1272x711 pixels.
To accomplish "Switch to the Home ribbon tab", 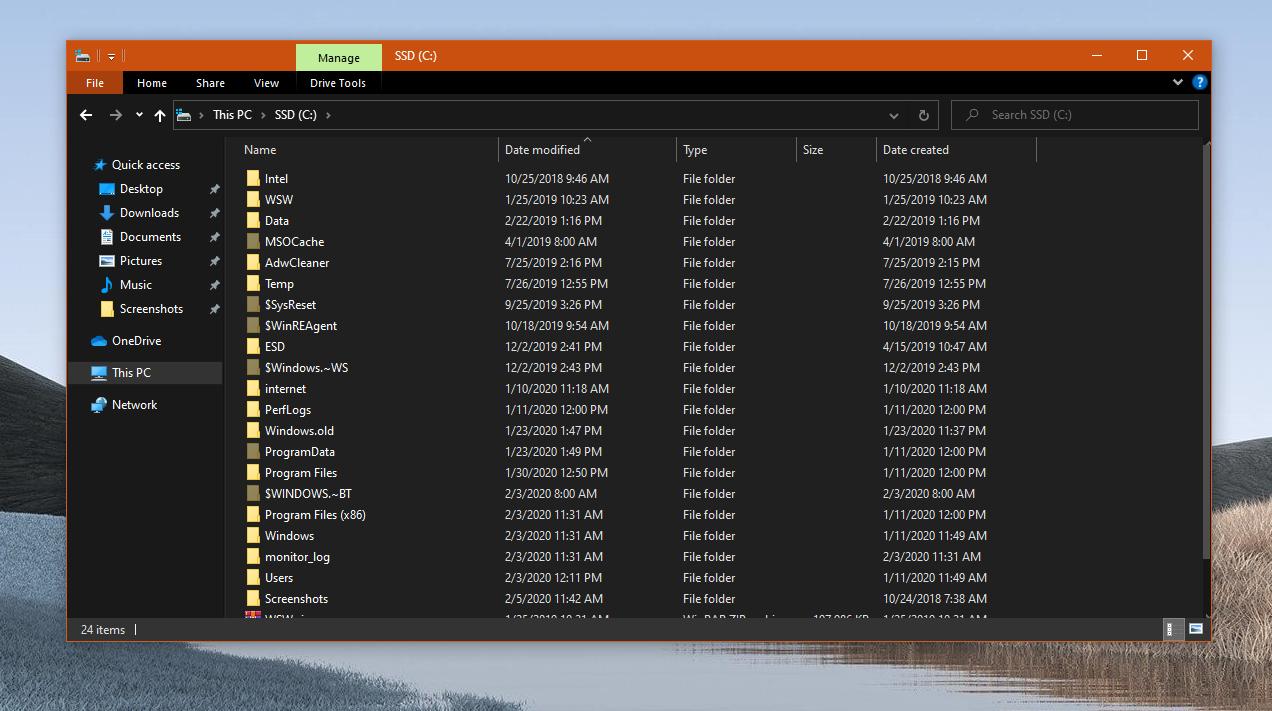I will coord(152,83).
